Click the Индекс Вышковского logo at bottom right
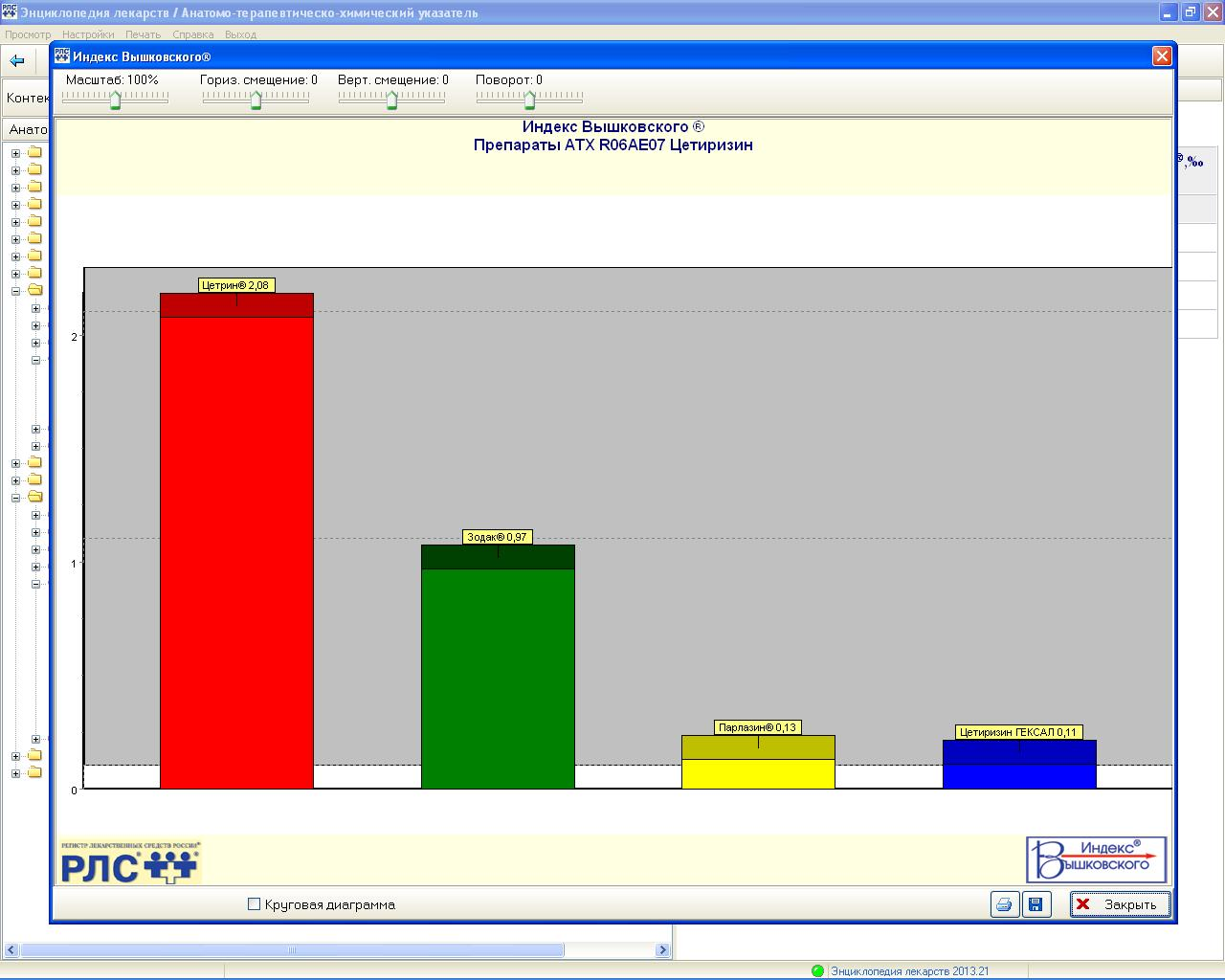 click(x=1096, y=859)
